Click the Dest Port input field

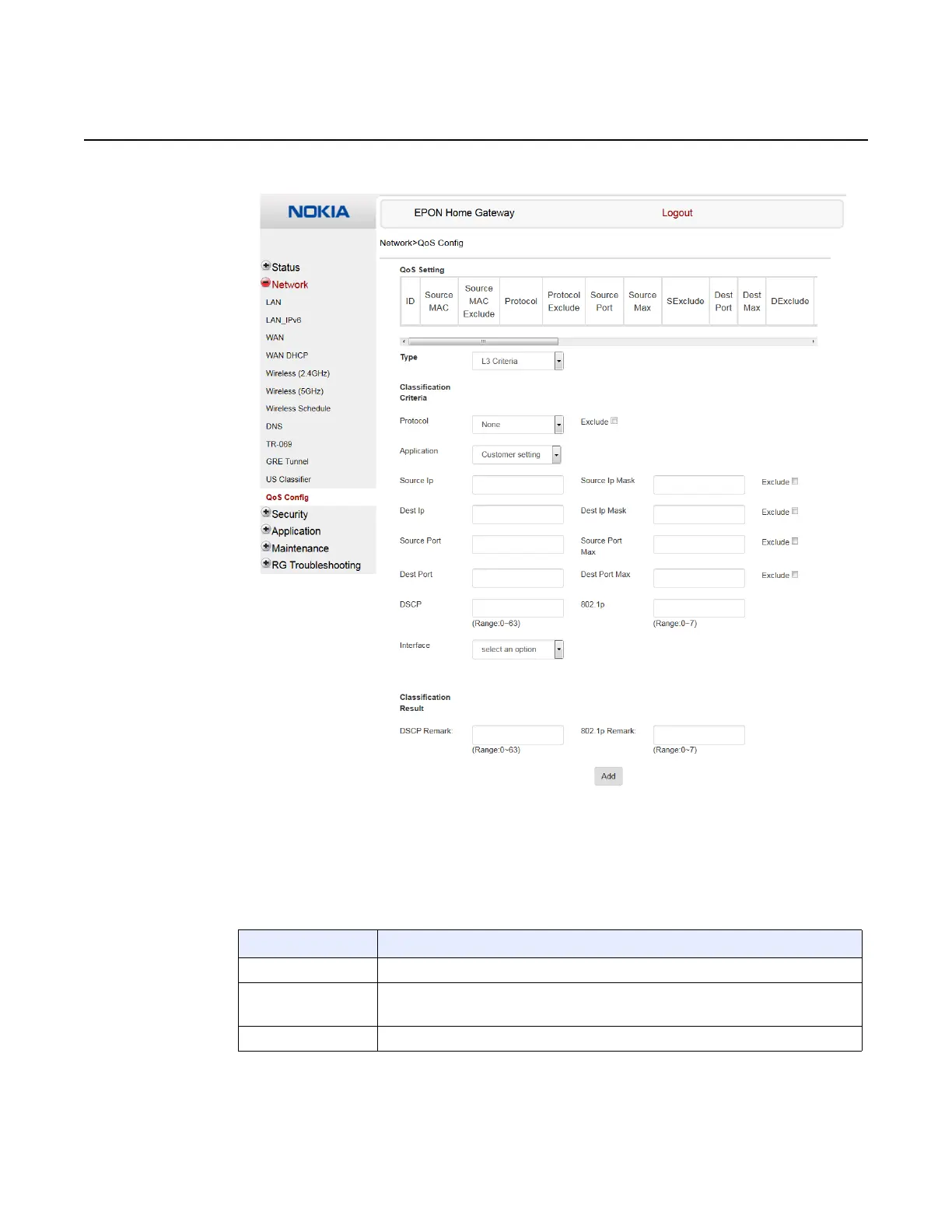click(x=518, y=578)
